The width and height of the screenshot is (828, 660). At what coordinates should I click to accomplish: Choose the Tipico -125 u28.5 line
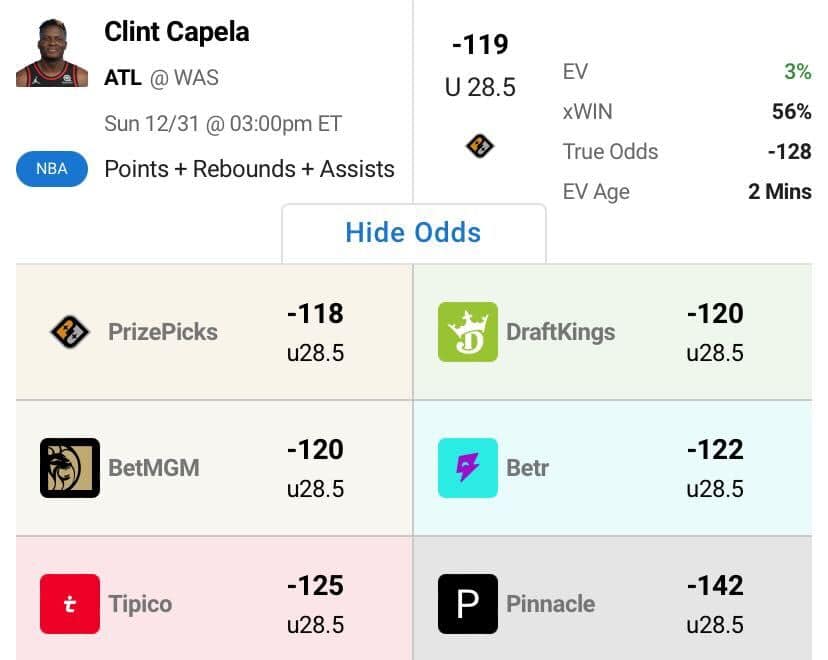coord(315,604)
